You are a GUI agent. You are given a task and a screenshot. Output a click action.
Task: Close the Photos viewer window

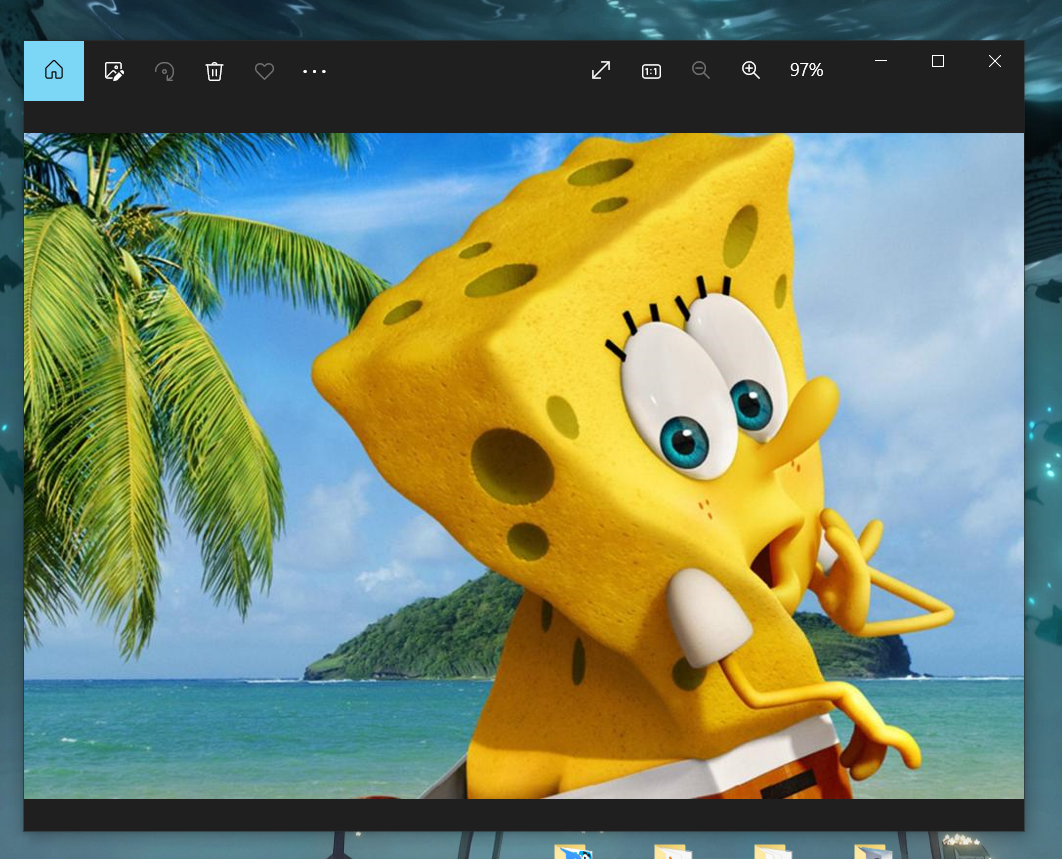pyautogui.click(x=994, y=61)
